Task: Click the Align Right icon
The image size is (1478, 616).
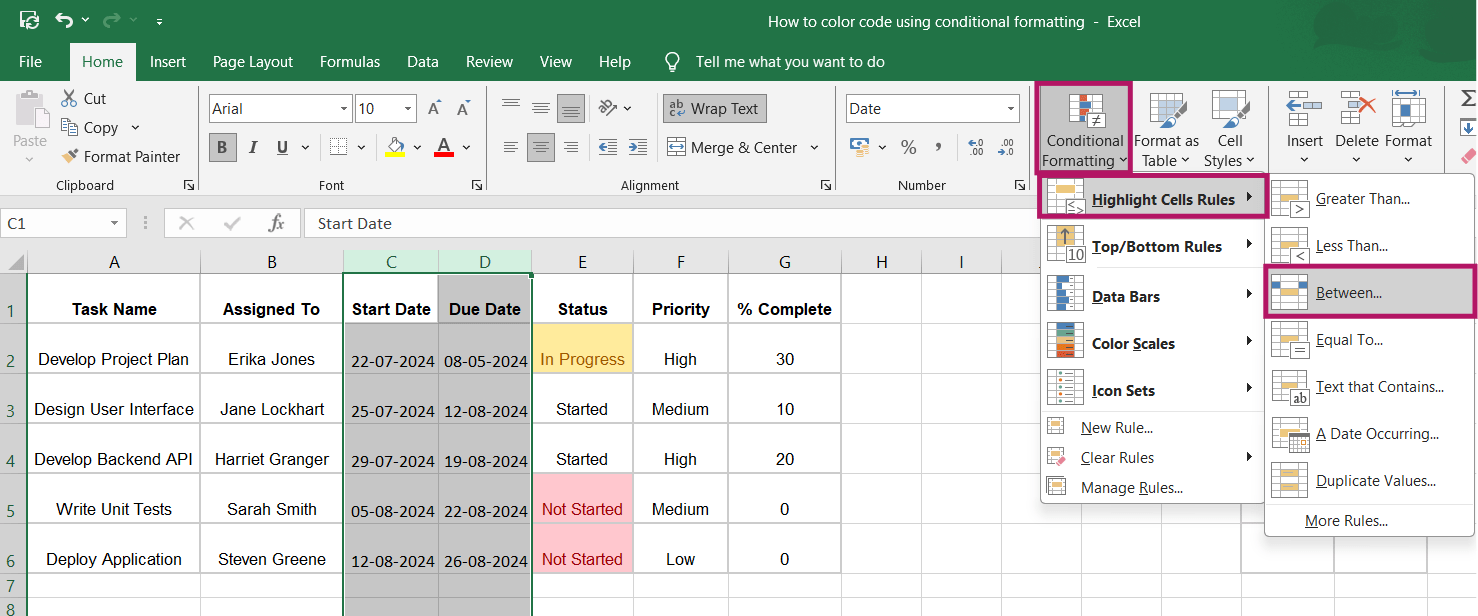Action: click(571, 147)
